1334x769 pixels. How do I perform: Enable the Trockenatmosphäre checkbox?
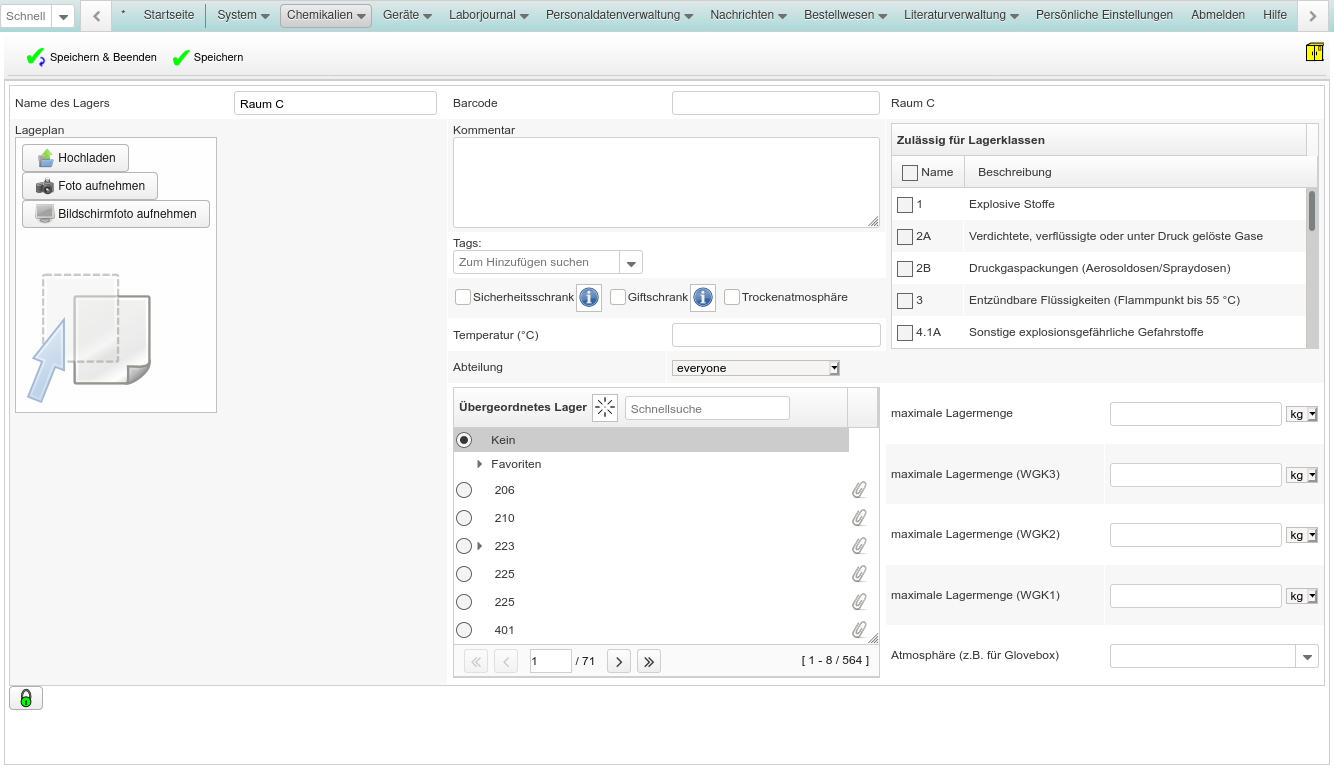click(x=732, y=297)
